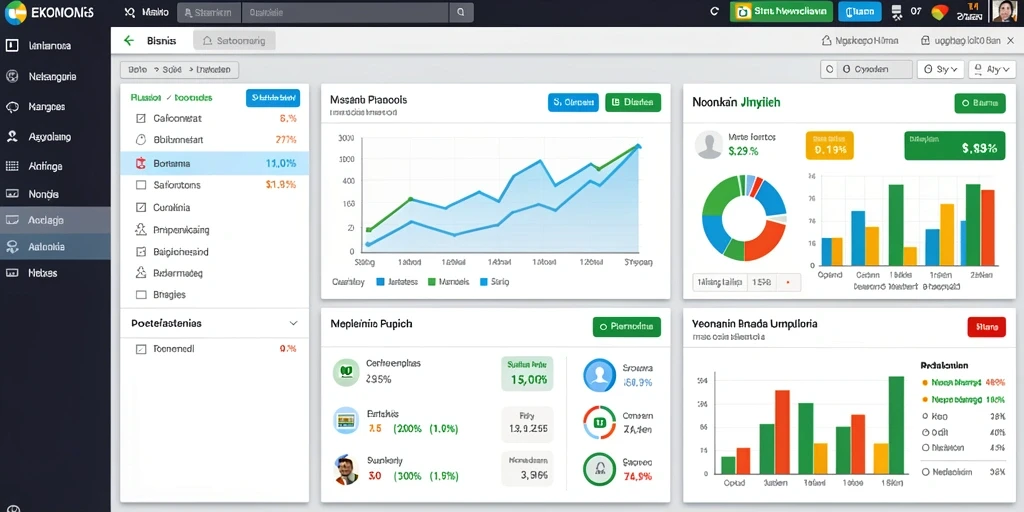Image resolution: width=1024 pixels, height=512 pixels.
Task: Open the user avatar in top-right corner
Action: [1004, 11]
